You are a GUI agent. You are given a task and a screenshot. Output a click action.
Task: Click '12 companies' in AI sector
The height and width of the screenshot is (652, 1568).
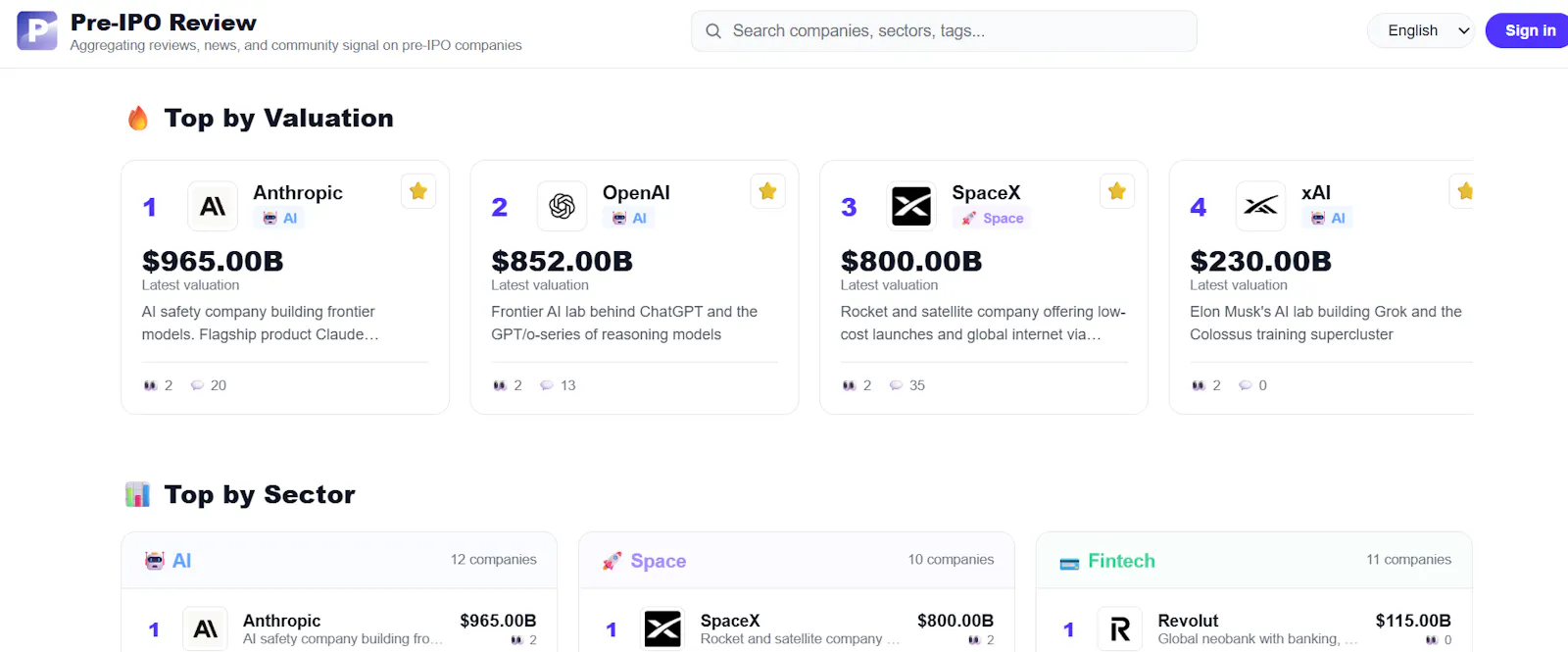(494, 559)
